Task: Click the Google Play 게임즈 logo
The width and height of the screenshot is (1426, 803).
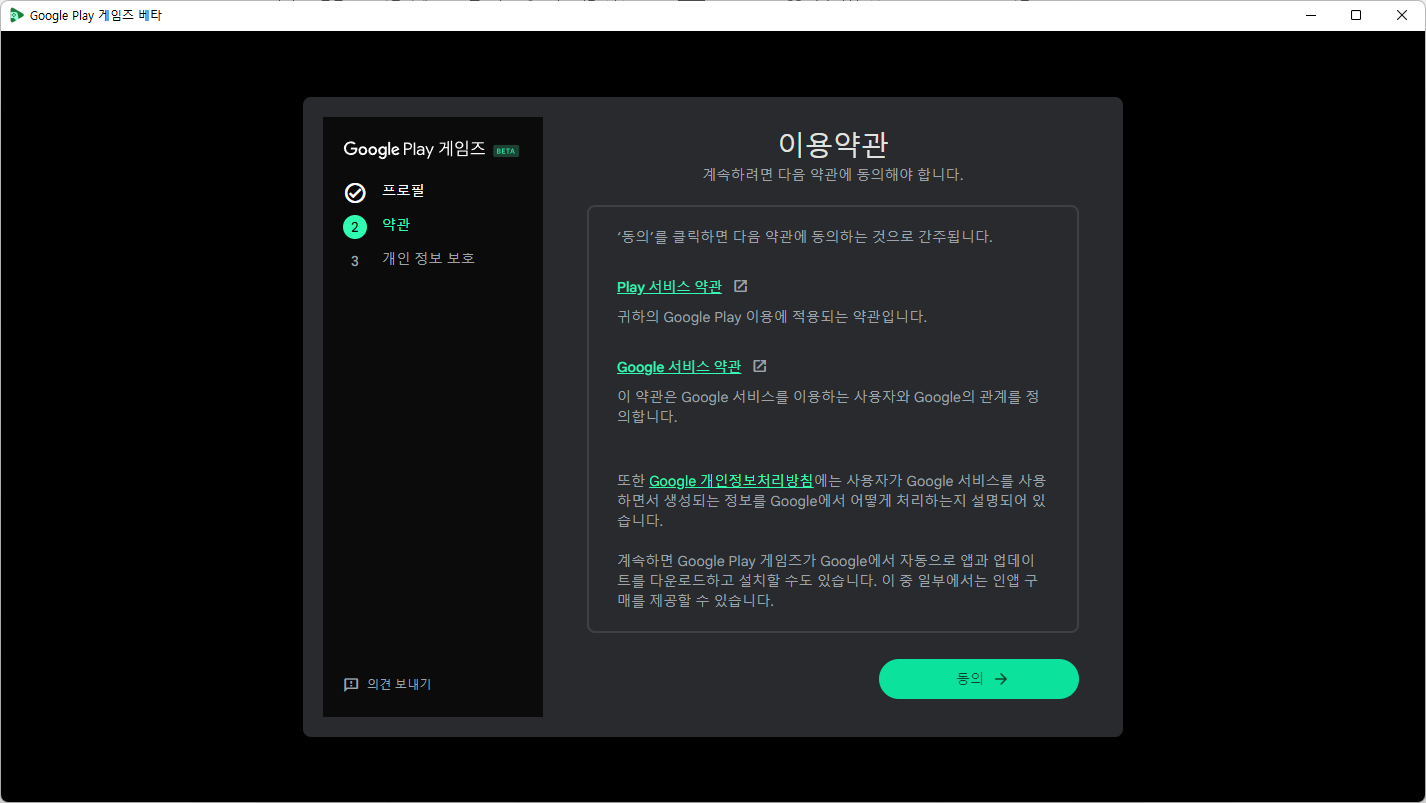Action: tap(414, 149)
